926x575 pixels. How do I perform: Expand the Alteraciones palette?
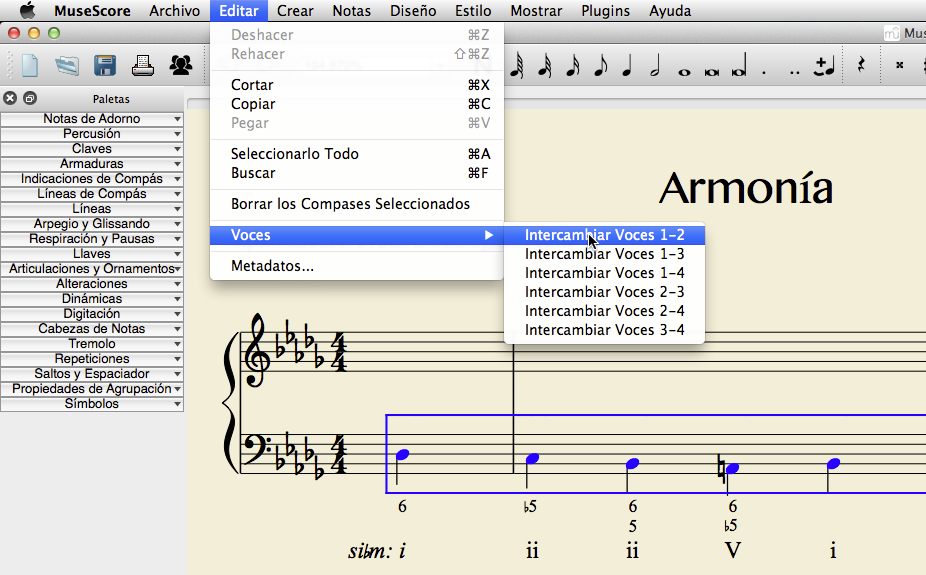[92, 284]
